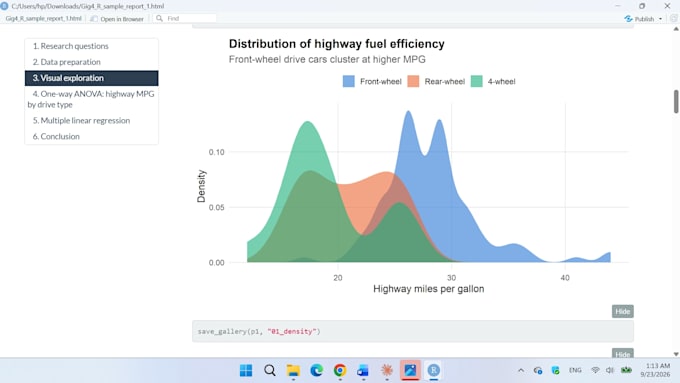The width and height of the screenshot is (680, 383).
Task: Hide the save_gallery code chunk
Action: [623, 311]
